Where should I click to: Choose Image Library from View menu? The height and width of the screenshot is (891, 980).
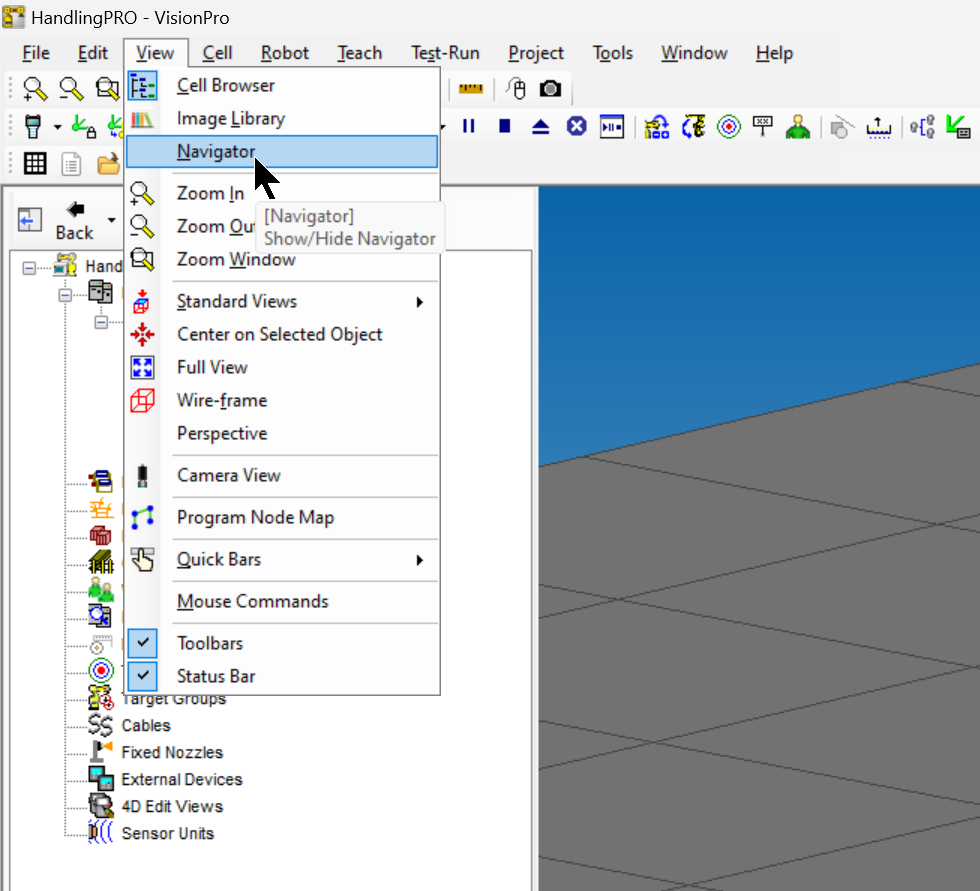coord(282,119)
